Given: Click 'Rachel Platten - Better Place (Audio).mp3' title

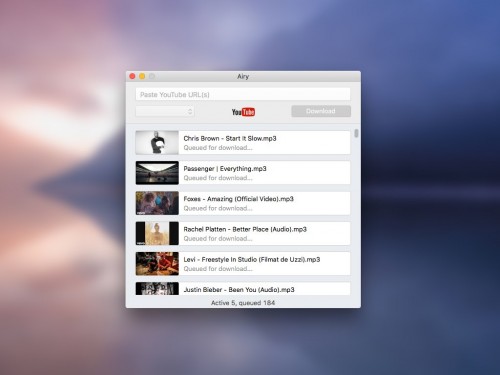Looking at the screenshot, I should tap(245, 229).
